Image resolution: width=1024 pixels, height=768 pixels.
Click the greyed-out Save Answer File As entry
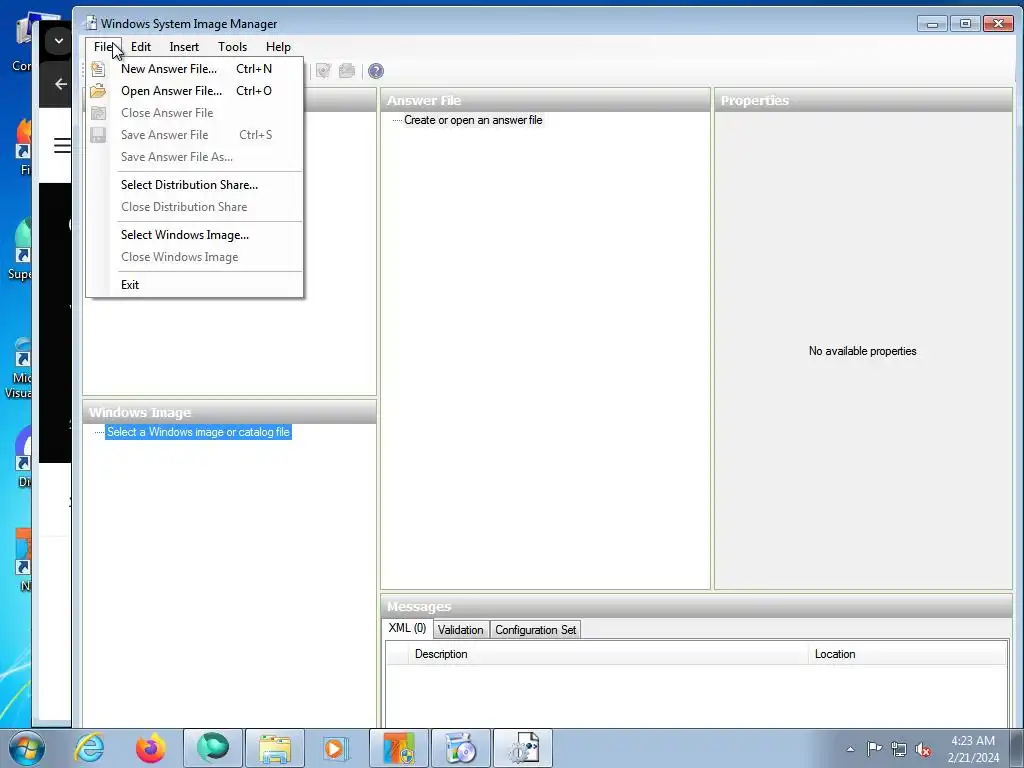coord(195,157)
